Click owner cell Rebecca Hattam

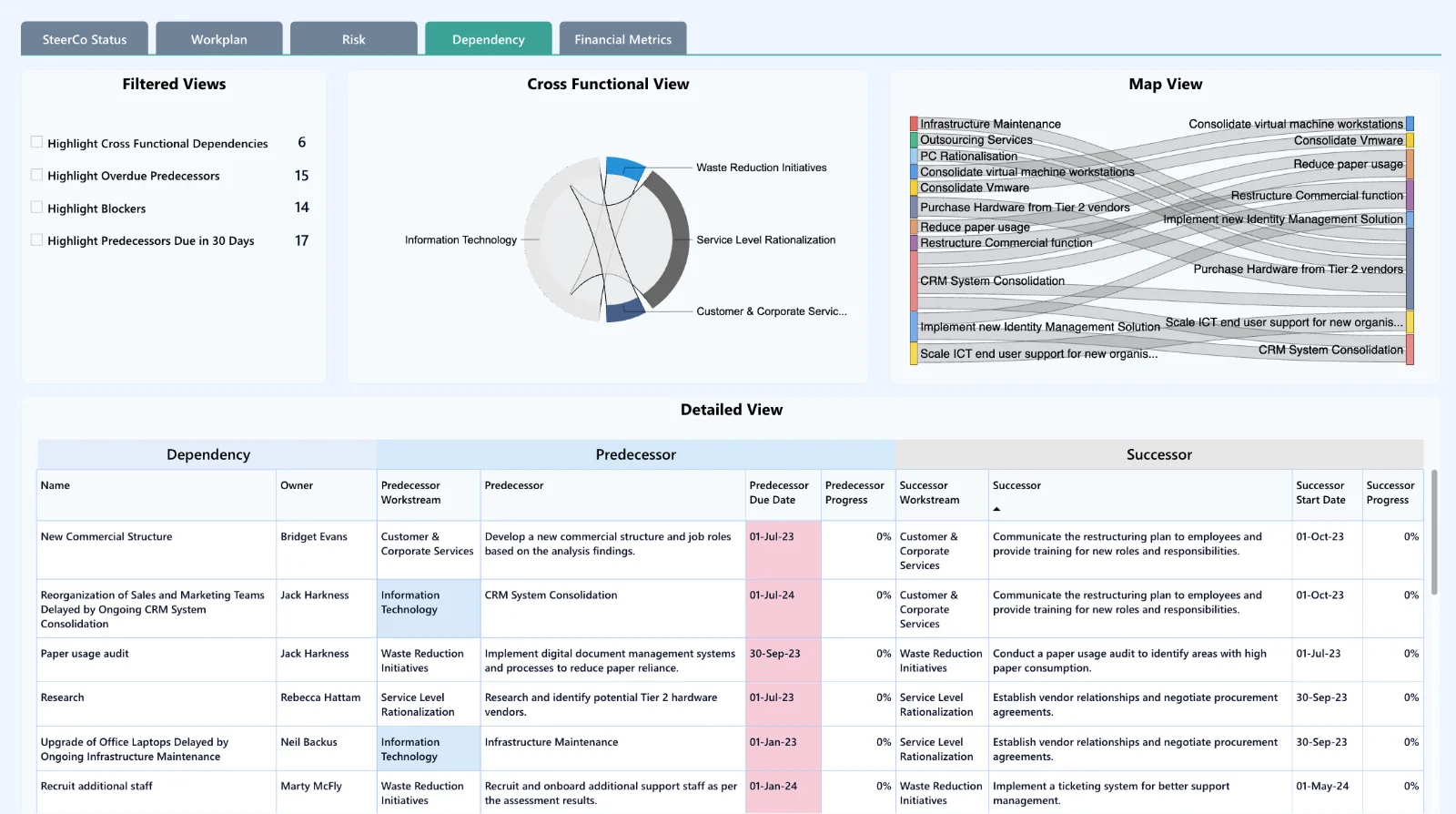320,697
